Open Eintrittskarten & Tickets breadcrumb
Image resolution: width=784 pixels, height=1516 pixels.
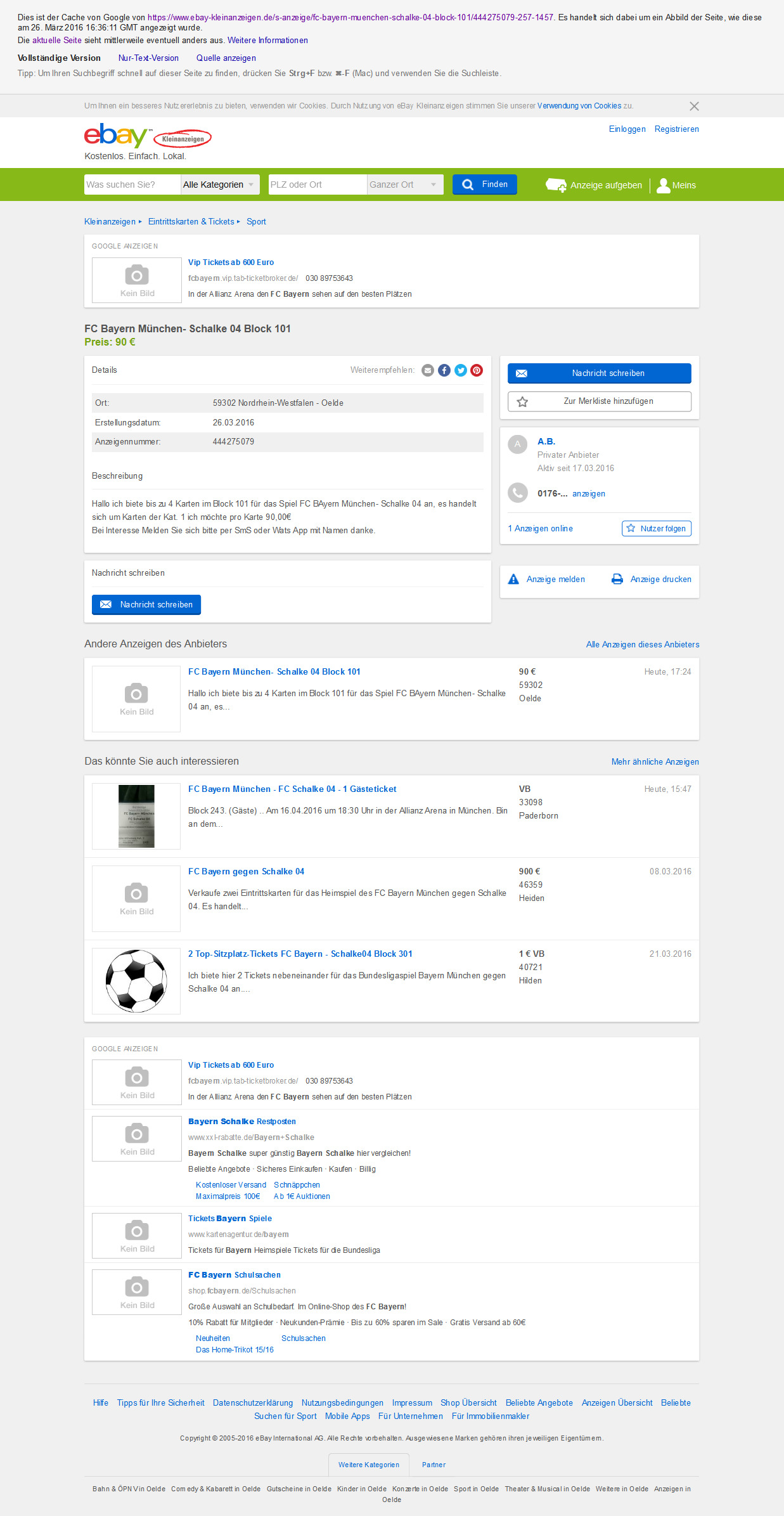tap(191, 221)
